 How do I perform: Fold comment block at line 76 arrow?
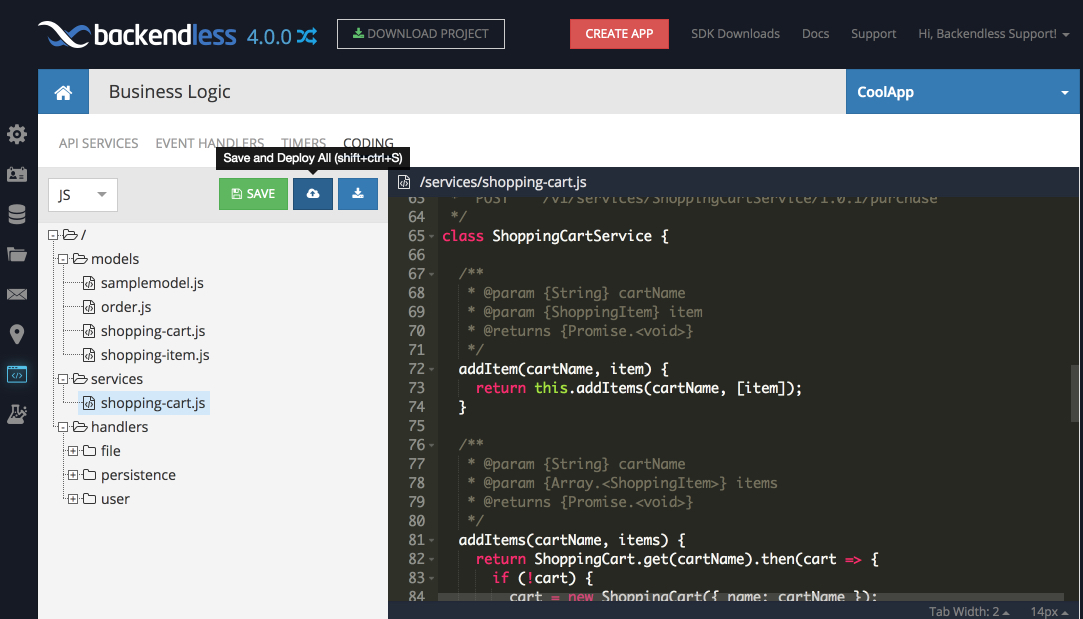432,446
